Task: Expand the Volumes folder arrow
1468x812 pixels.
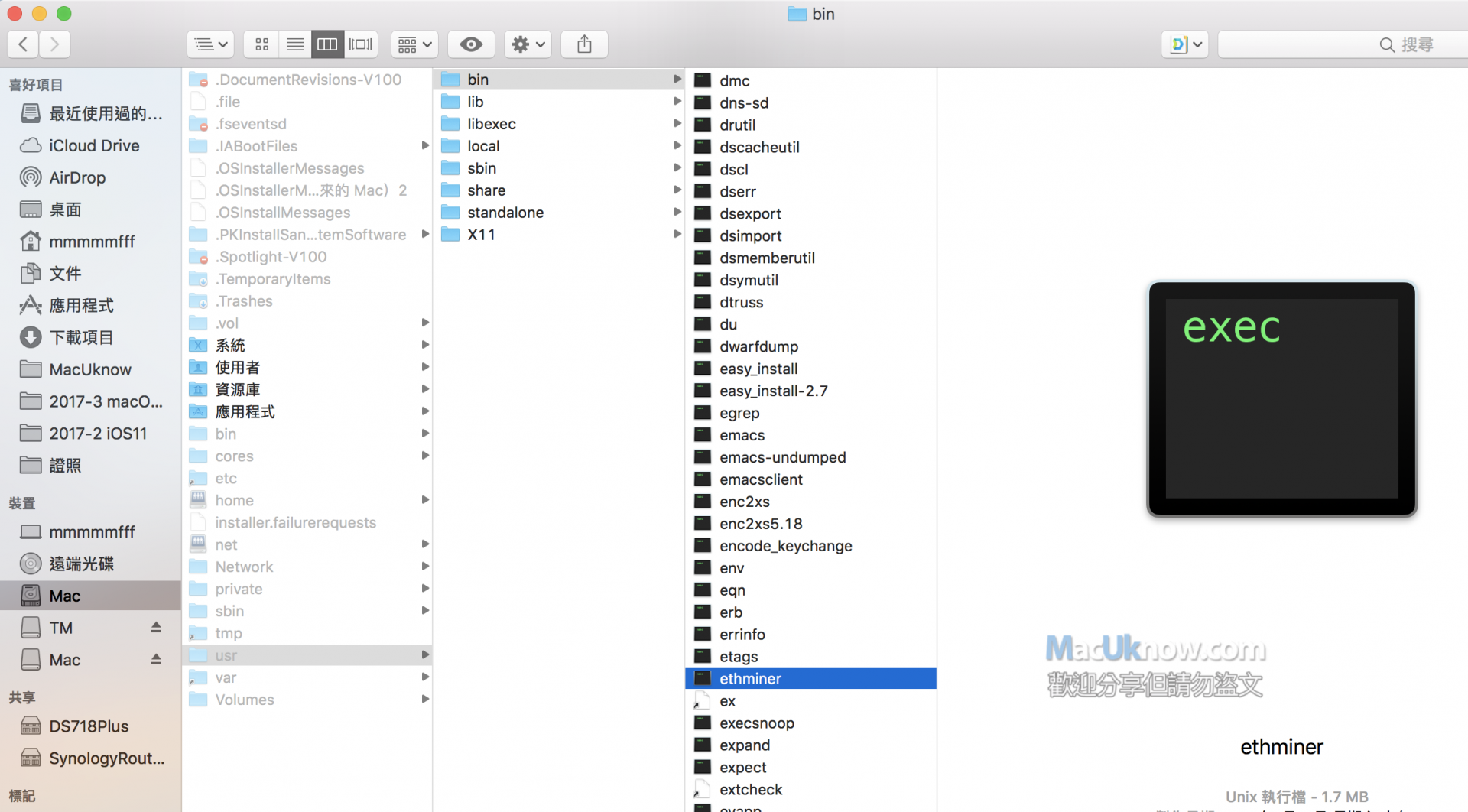Action: coord(425,700)
